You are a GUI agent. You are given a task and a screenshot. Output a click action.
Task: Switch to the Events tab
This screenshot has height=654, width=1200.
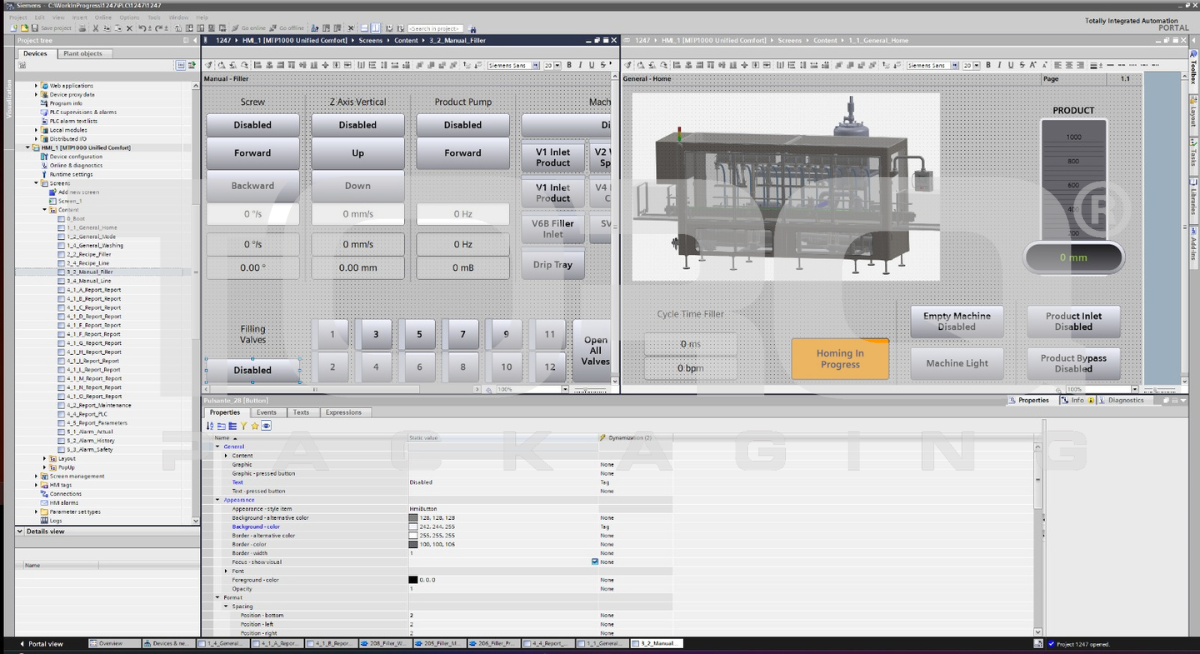click(267, 412)
